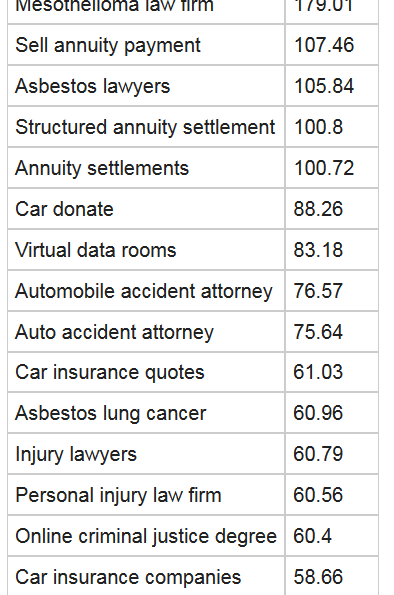
Task: Click the 'Auto accident attorney' cell
Action: [x=146, y=332]
